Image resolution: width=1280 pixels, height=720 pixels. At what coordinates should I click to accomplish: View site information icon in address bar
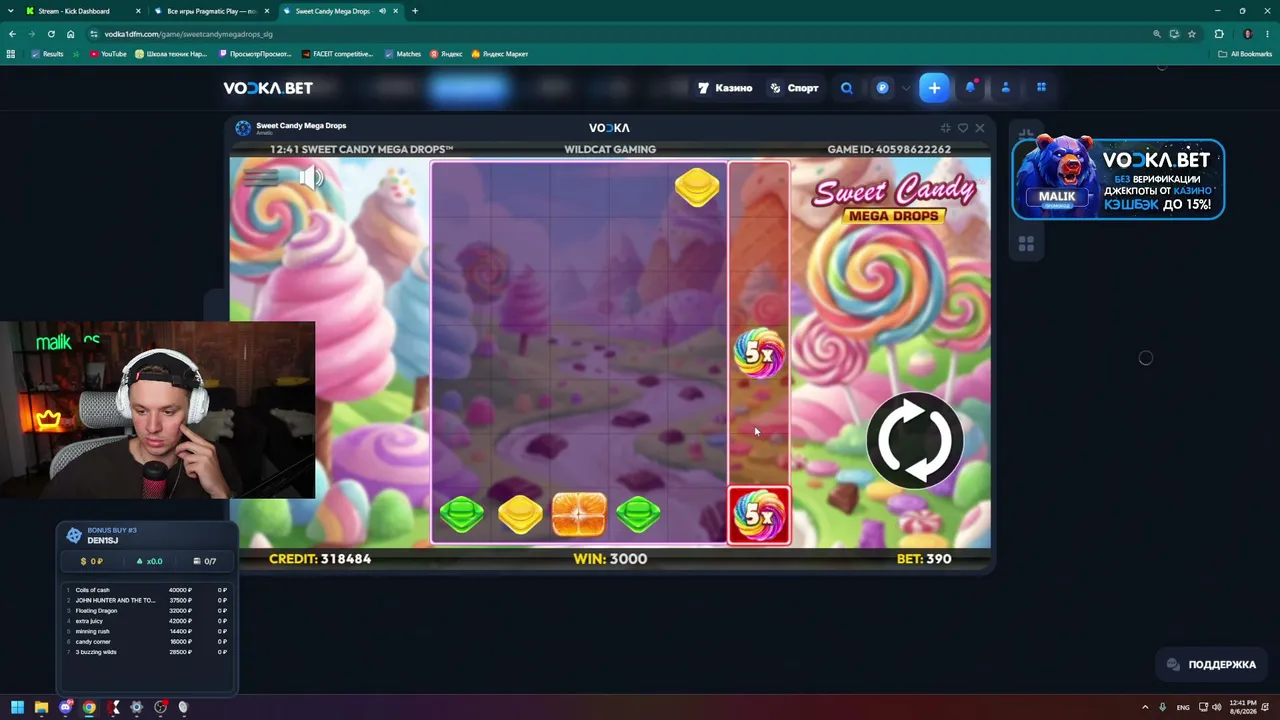pos(94,34)
